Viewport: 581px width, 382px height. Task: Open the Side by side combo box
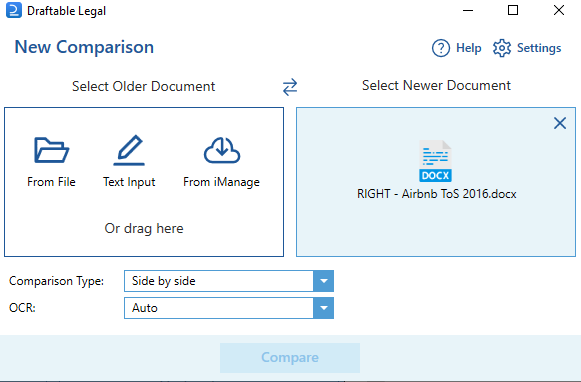[229, 281]
